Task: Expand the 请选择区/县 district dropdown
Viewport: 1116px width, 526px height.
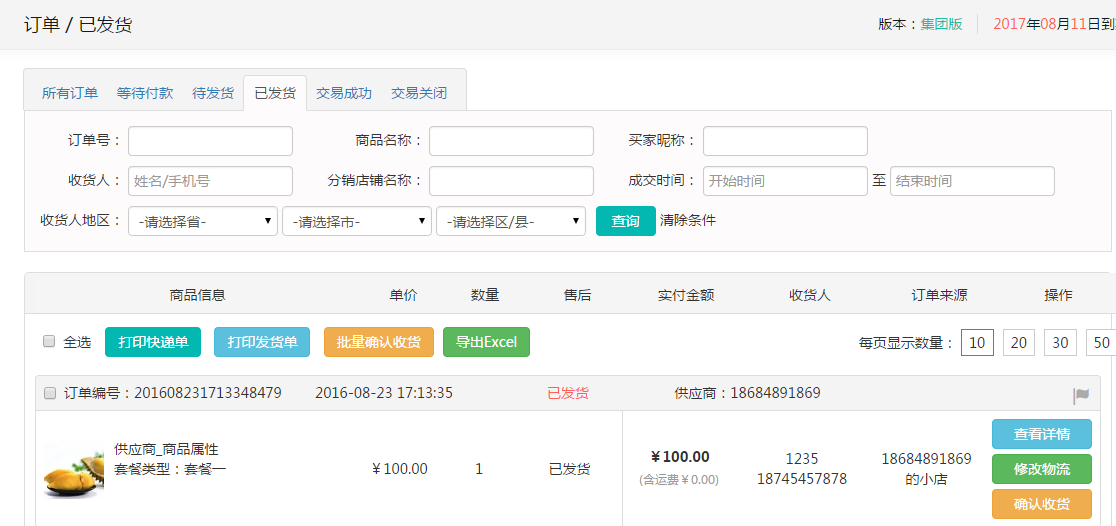Action: [511, 221]
